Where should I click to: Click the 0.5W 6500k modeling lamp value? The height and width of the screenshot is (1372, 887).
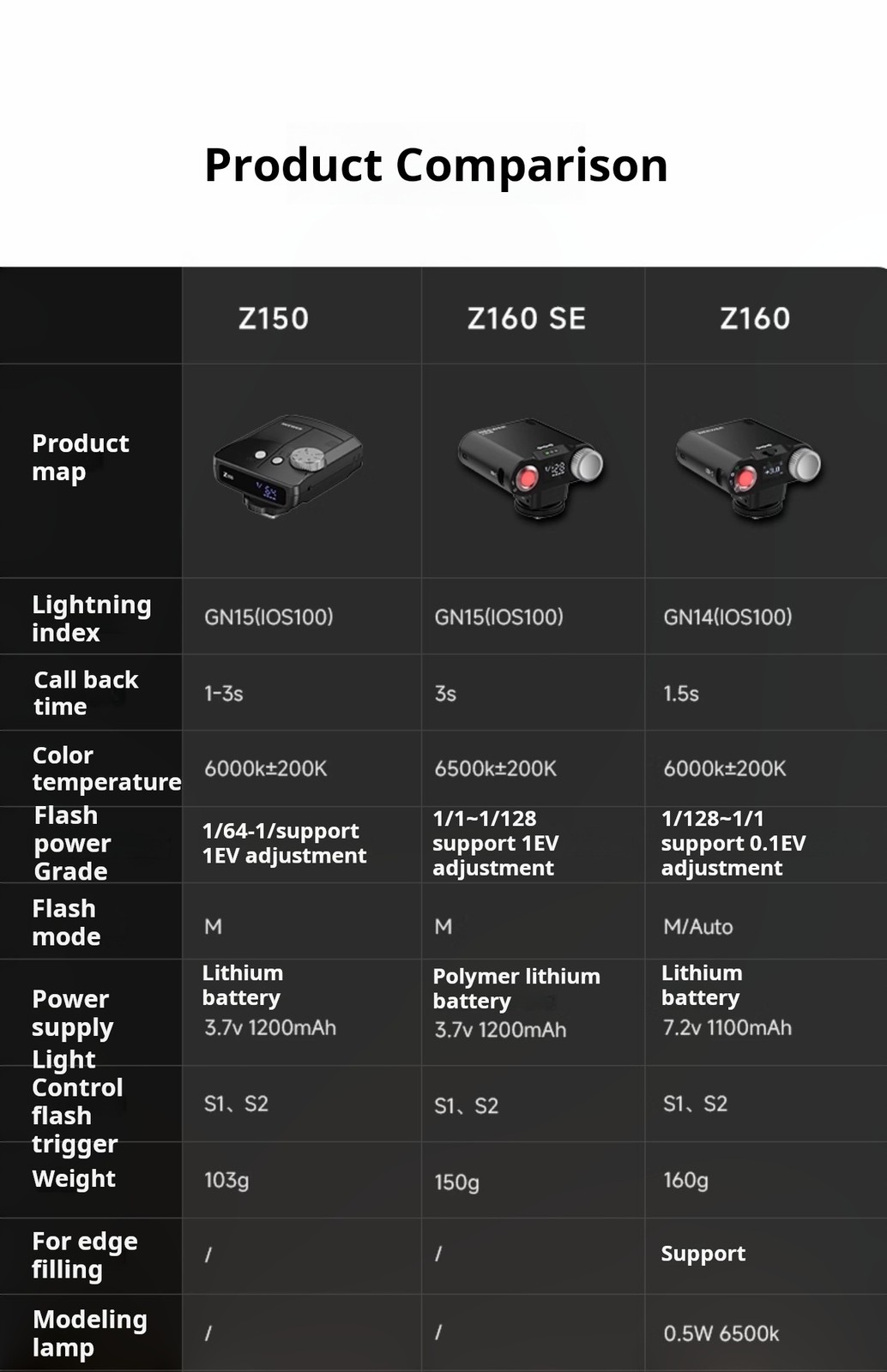tap(721, 1333)
